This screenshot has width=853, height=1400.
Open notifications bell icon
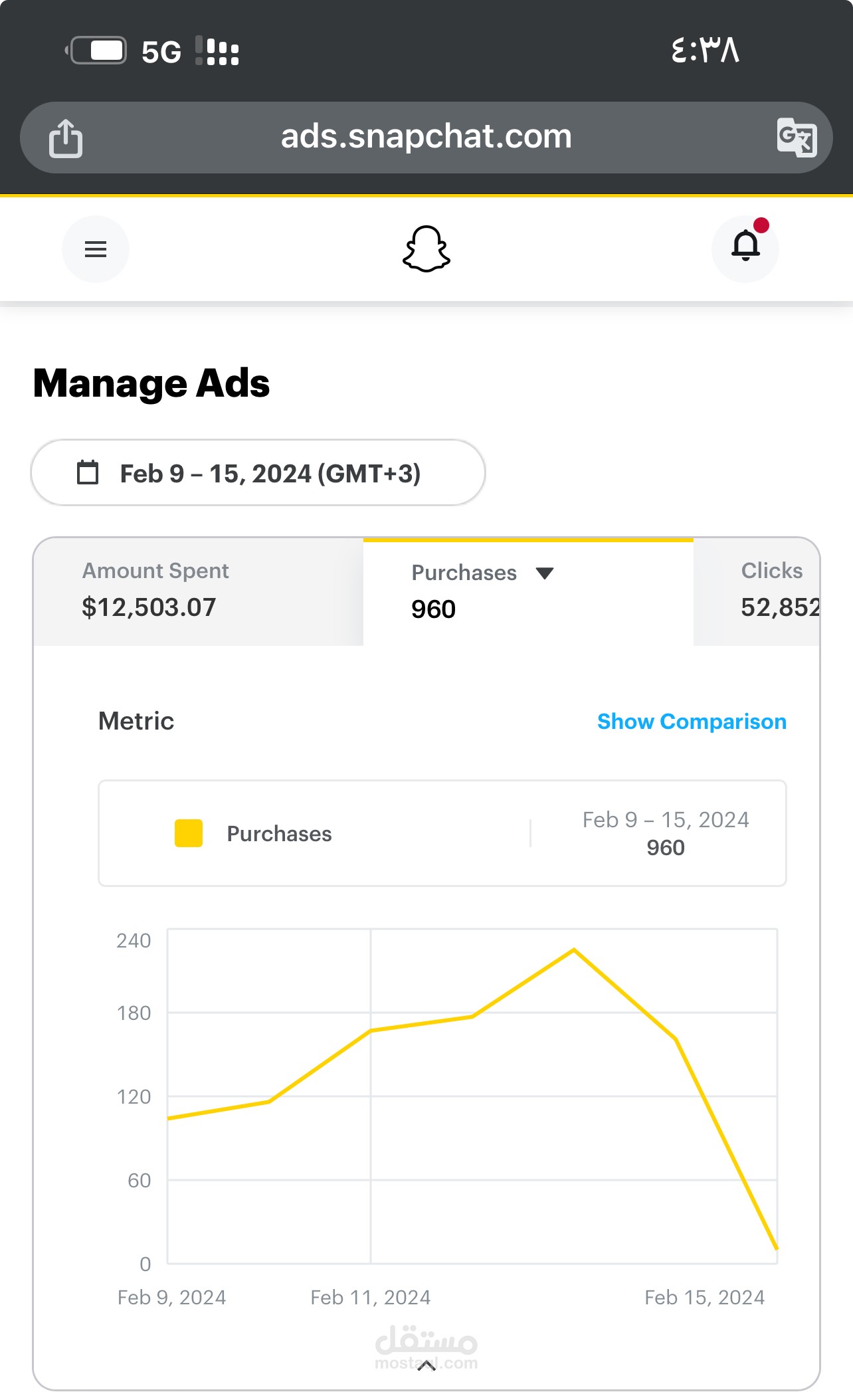[745, 249]
